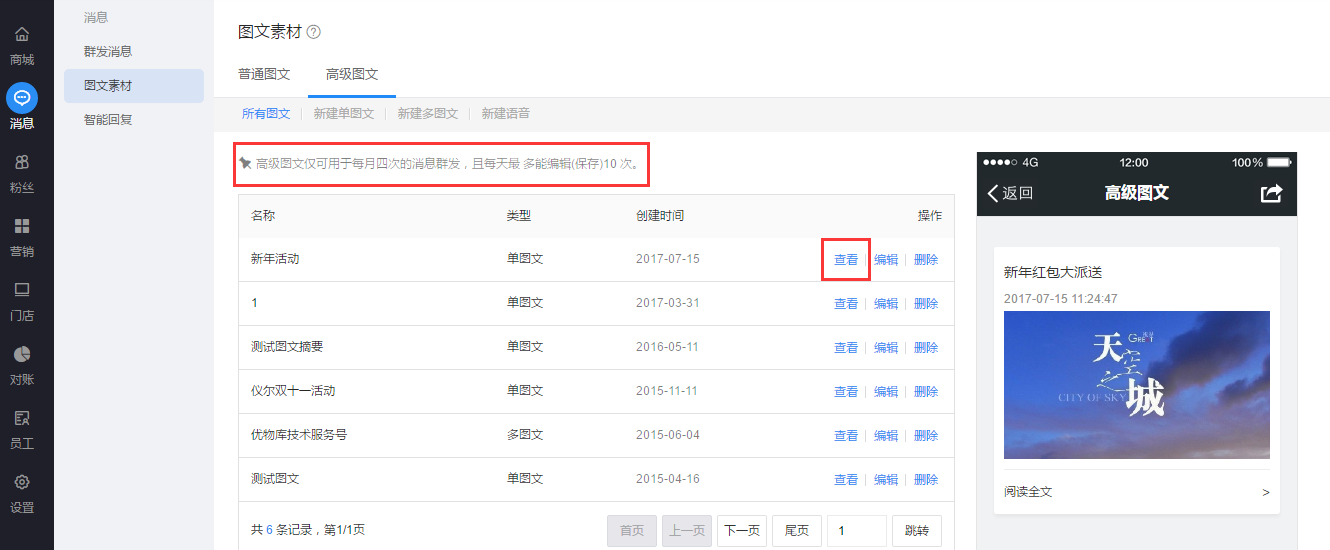Click 查看 for 新年活动 row
1330x550 pixels.
click(x=846, y=260)
